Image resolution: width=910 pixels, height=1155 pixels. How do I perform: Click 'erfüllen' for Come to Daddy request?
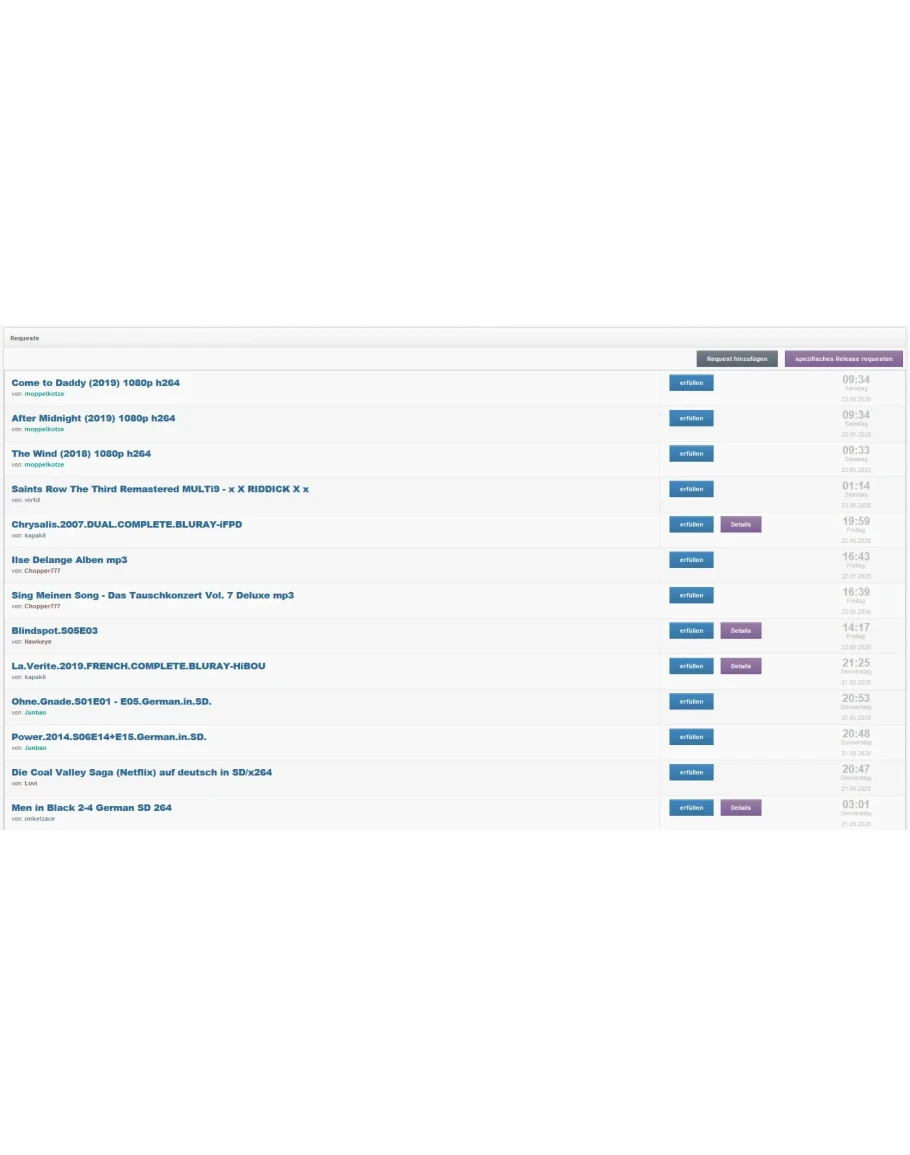(691, 383)
